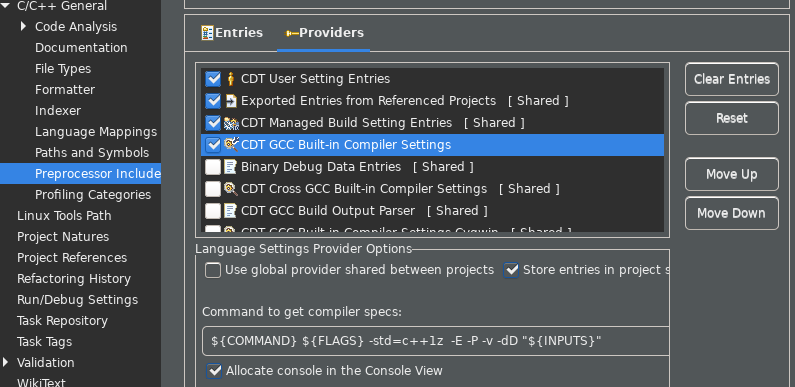Screen dimensions: 795x387
Task: Uncheck CDT Managed Build Setting Entries provider
Action: (213, 123)
